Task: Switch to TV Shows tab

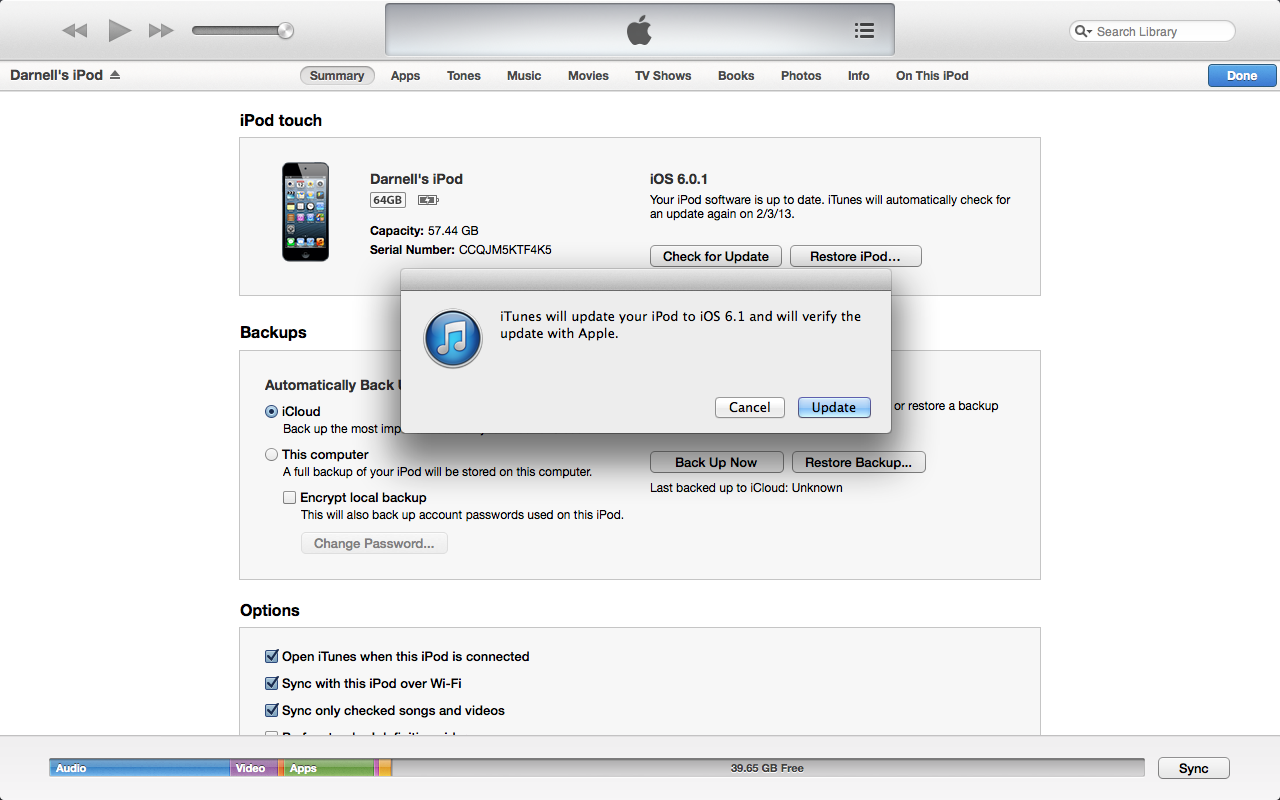Action: pyautogui.click(x=663, y=75)
